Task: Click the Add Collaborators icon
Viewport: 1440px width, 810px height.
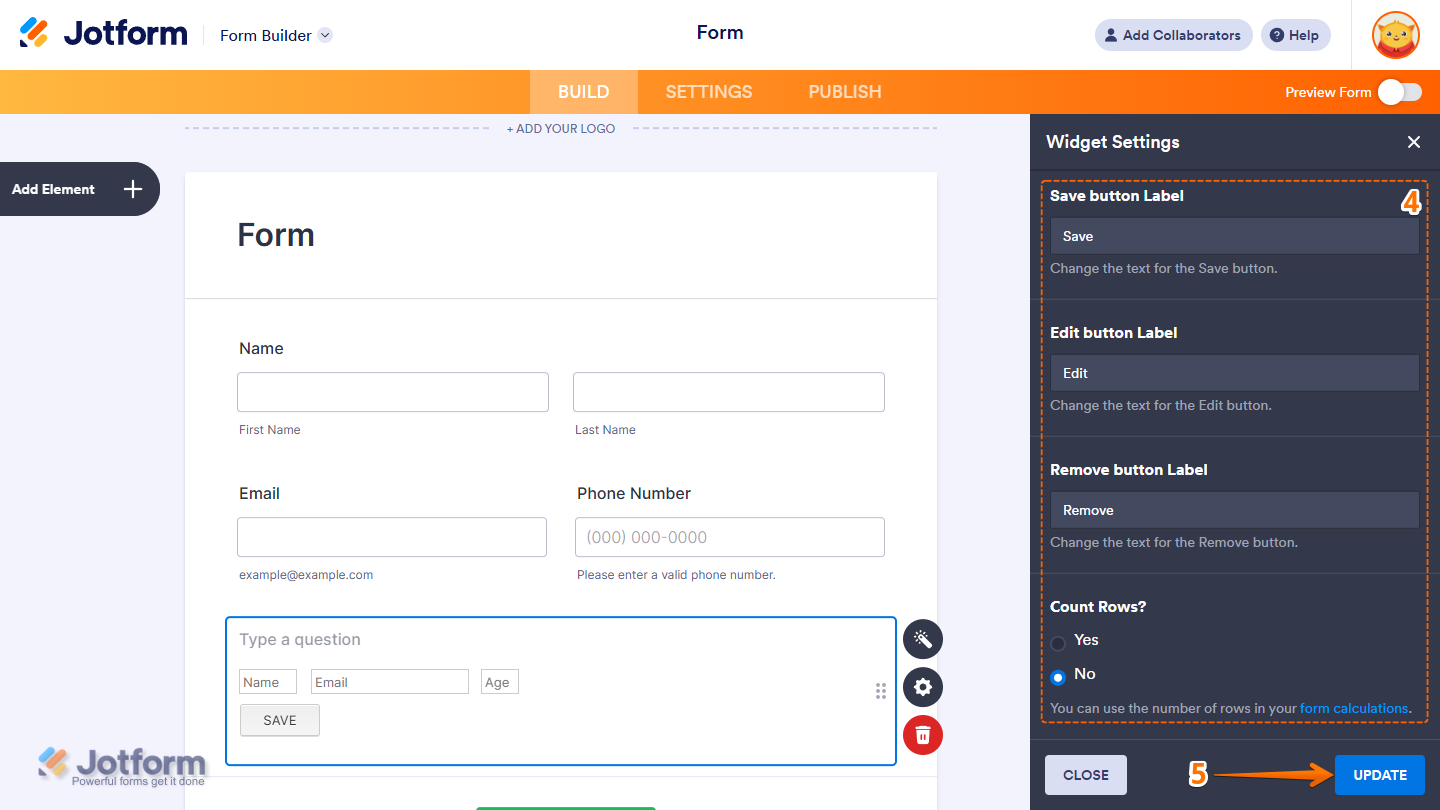Action: click(1111, 35)
